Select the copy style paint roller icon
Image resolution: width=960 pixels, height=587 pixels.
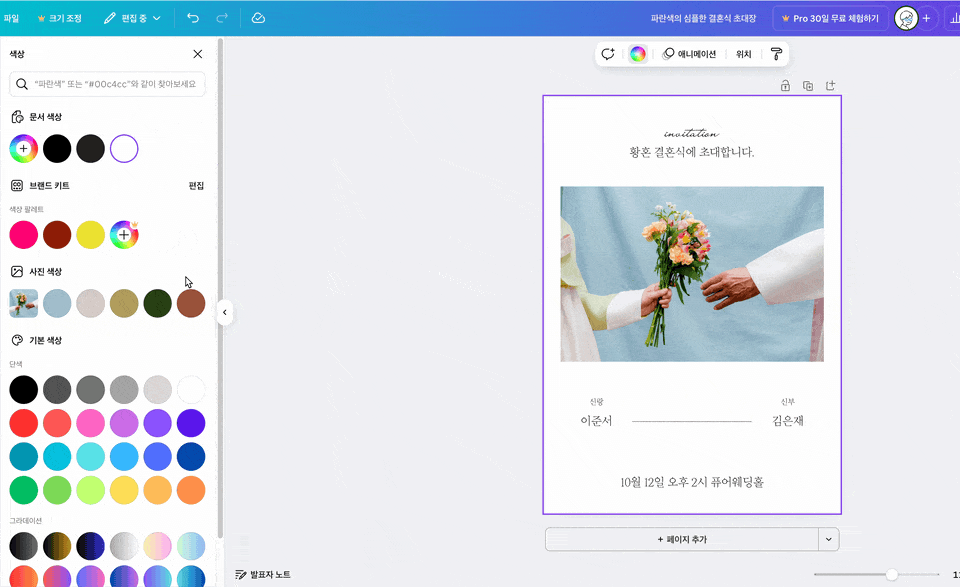(x=776, y=54)
